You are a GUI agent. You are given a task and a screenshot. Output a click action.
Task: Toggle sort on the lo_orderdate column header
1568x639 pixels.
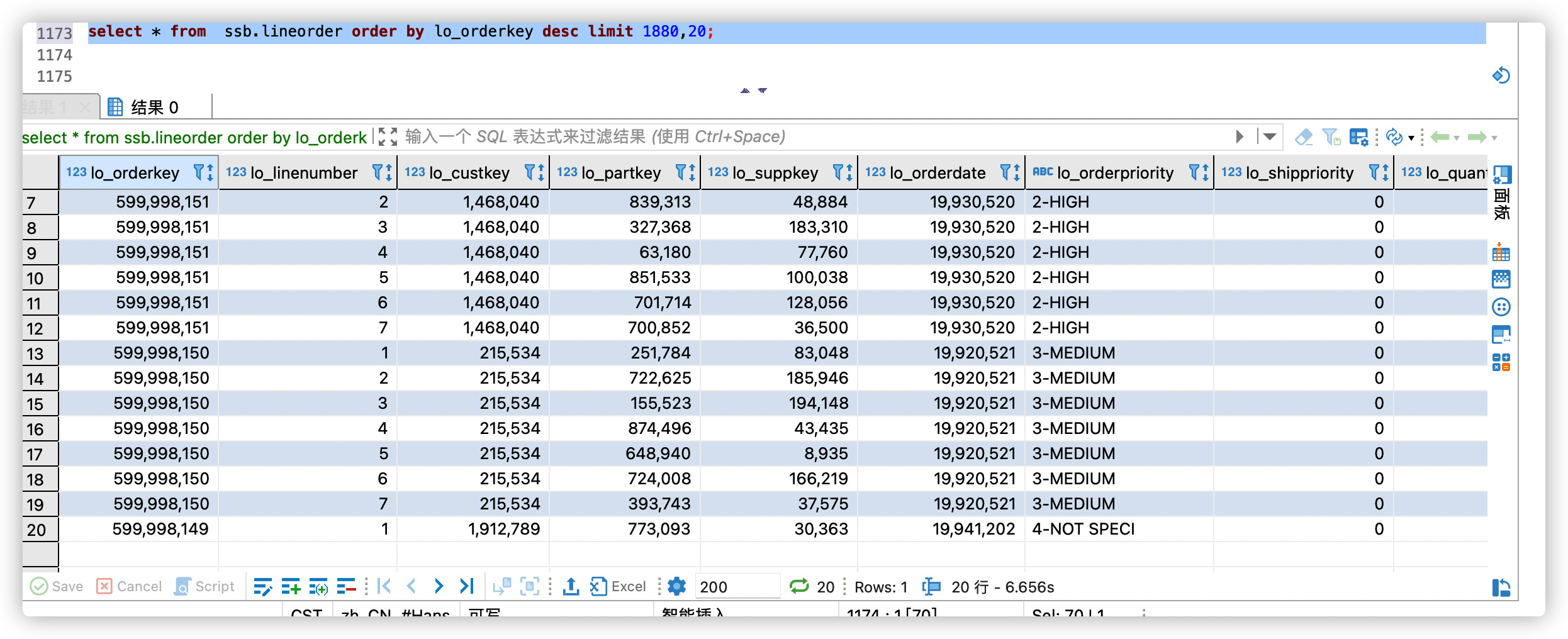point(1011,172)
